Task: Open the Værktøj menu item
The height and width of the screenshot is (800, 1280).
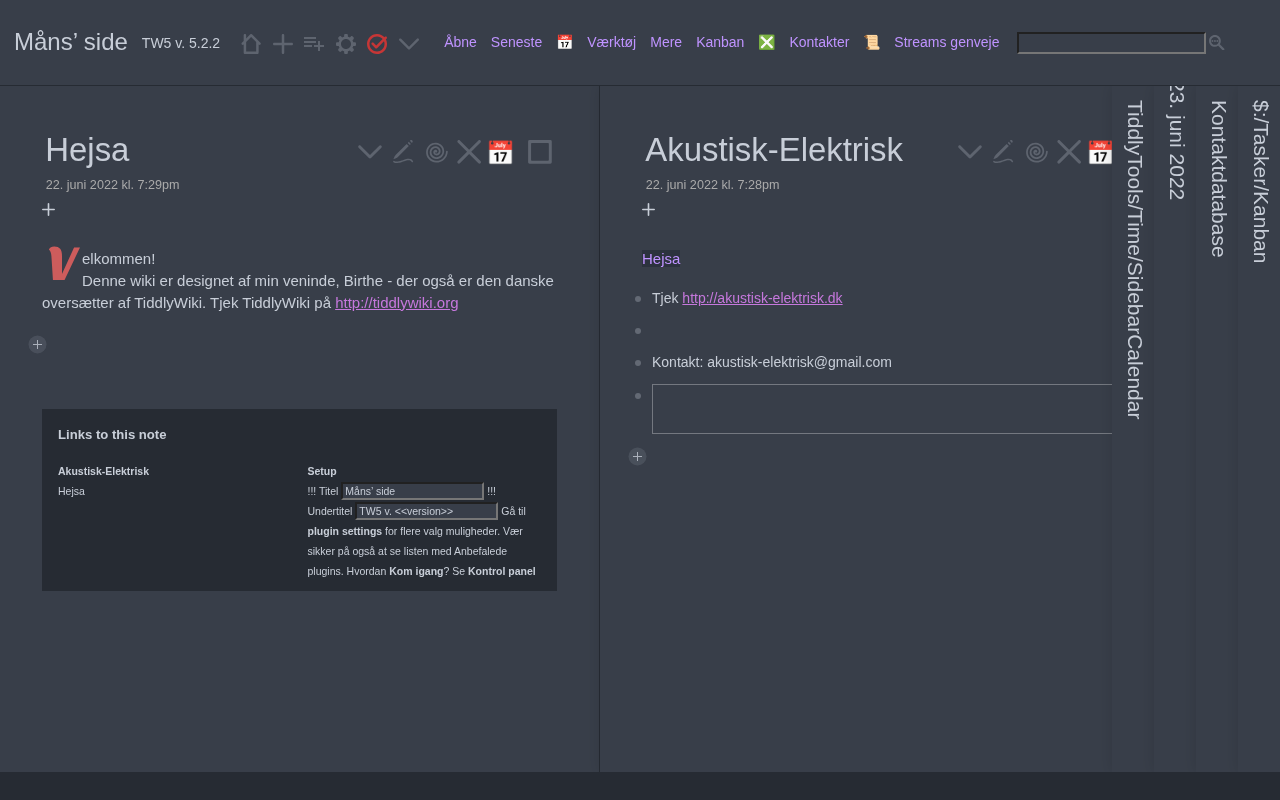Action: coord(611,42)
